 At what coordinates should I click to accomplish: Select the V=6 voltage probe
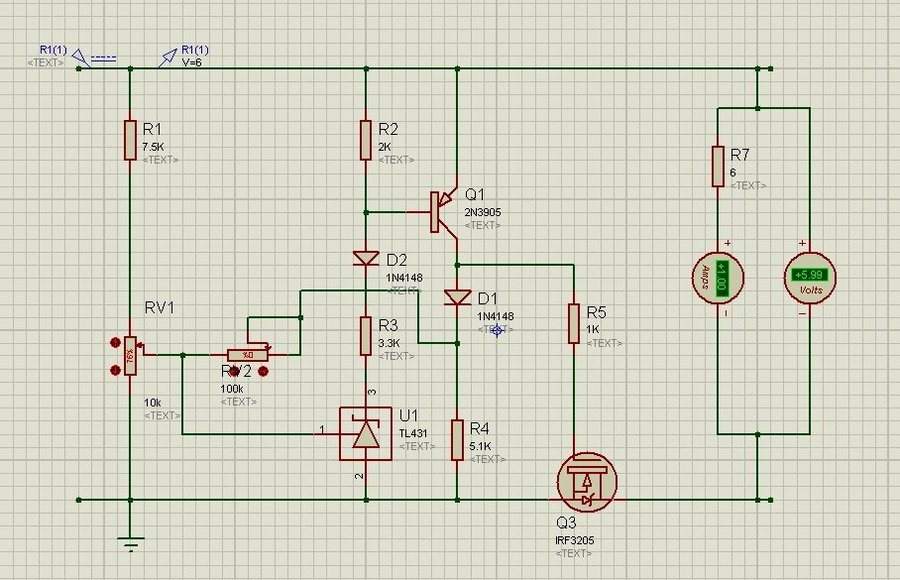pos(168,61)
